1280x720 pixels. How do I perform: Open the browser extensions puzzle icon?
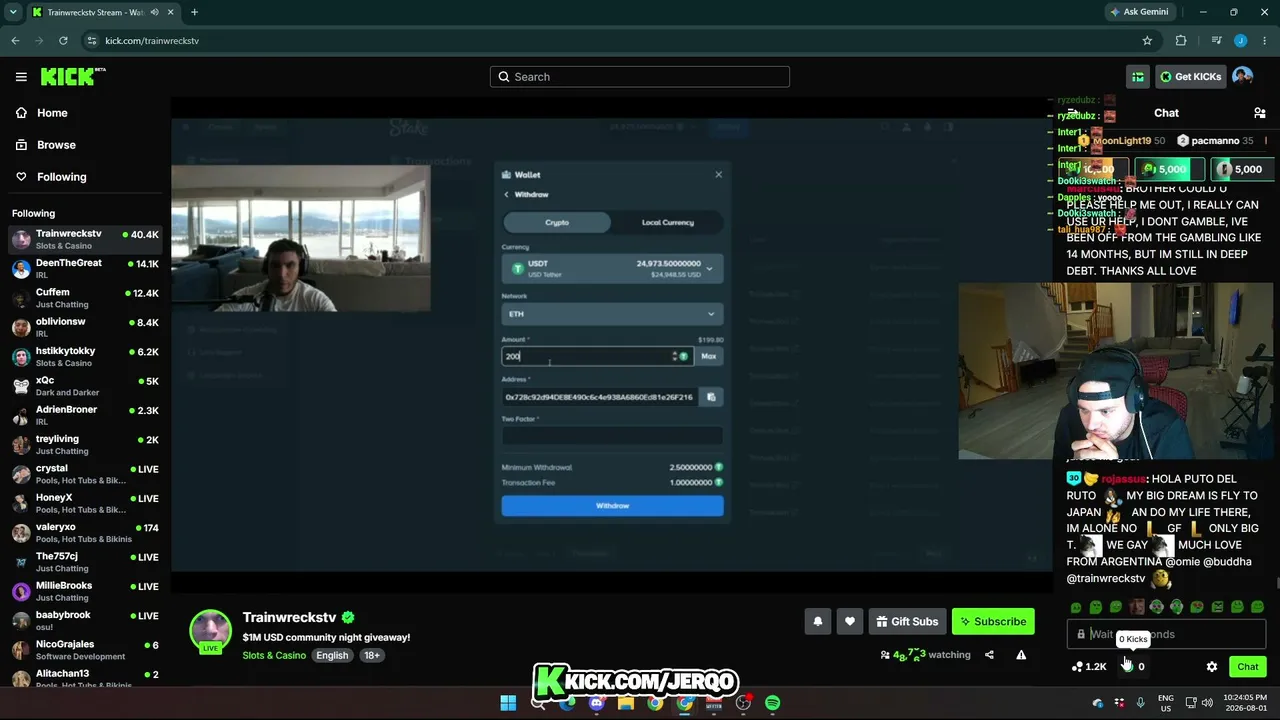click(1181, 41)
